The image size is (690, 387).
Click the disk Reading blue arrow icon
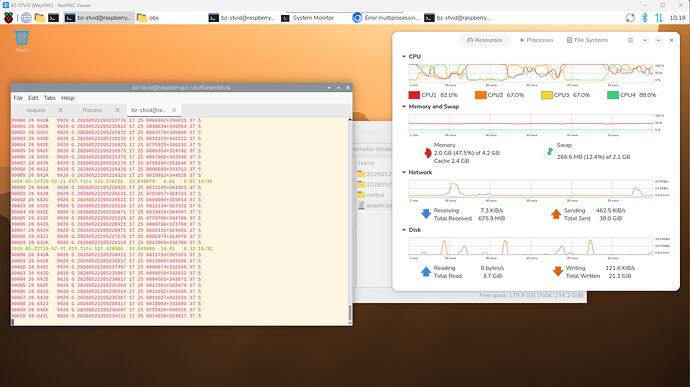click(x=426, y=272)
